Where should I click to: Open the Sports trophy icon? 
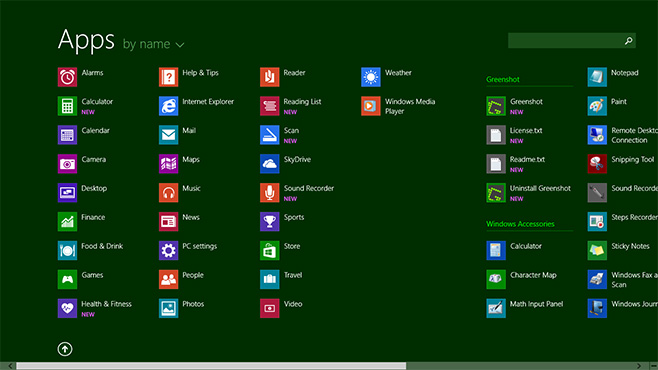click(269, 222)
